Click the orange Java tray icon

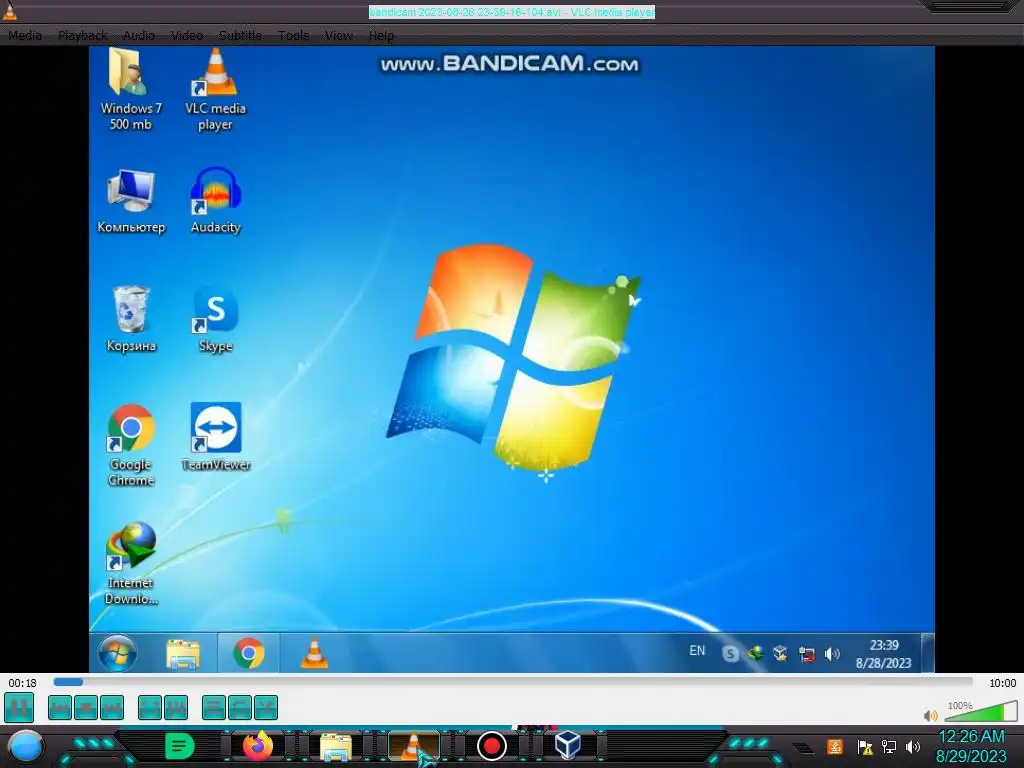[835, 746]
